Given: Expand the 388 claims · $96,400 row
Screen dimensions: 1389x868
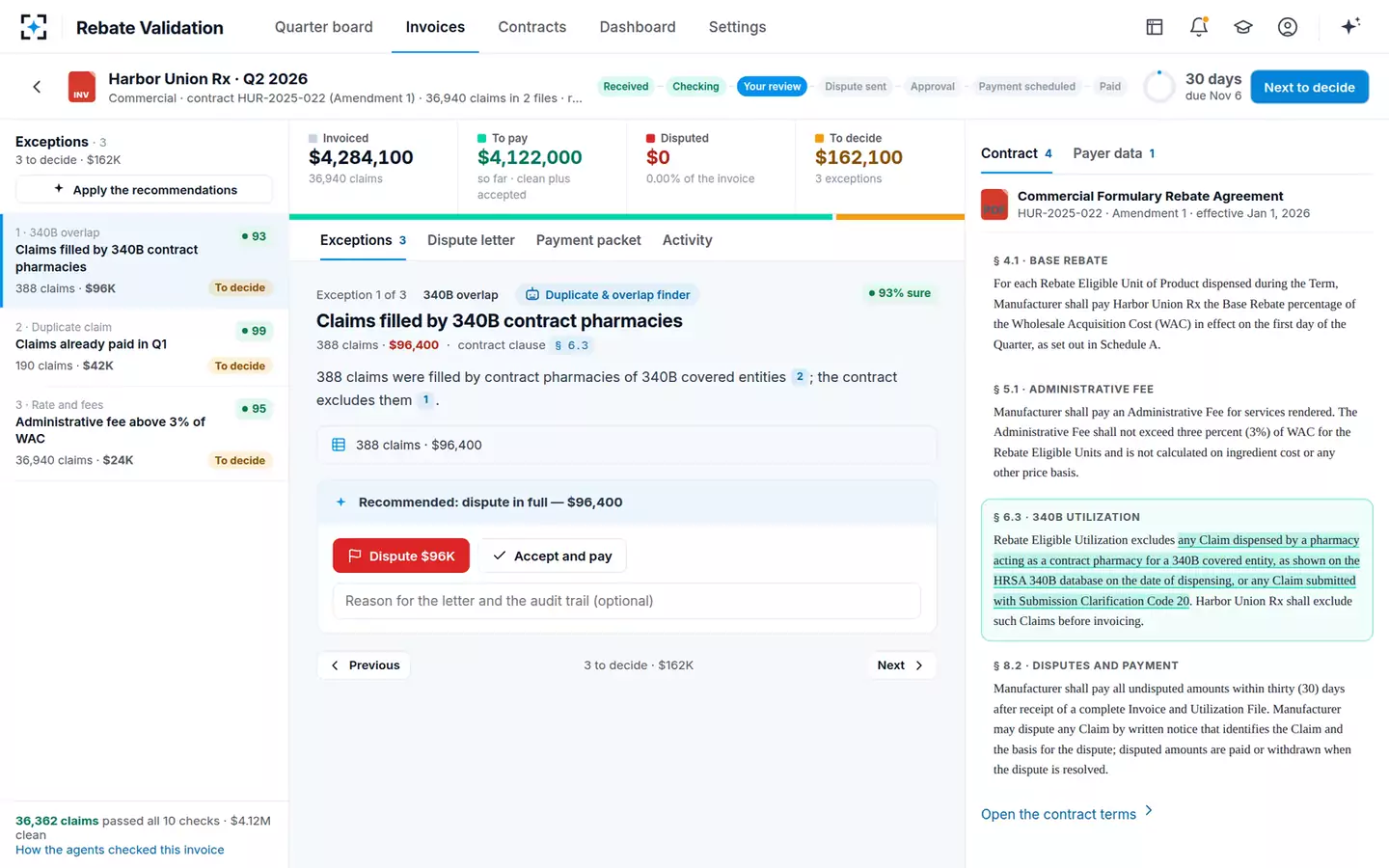Looking at the screenshot, I should click(627, 445).
